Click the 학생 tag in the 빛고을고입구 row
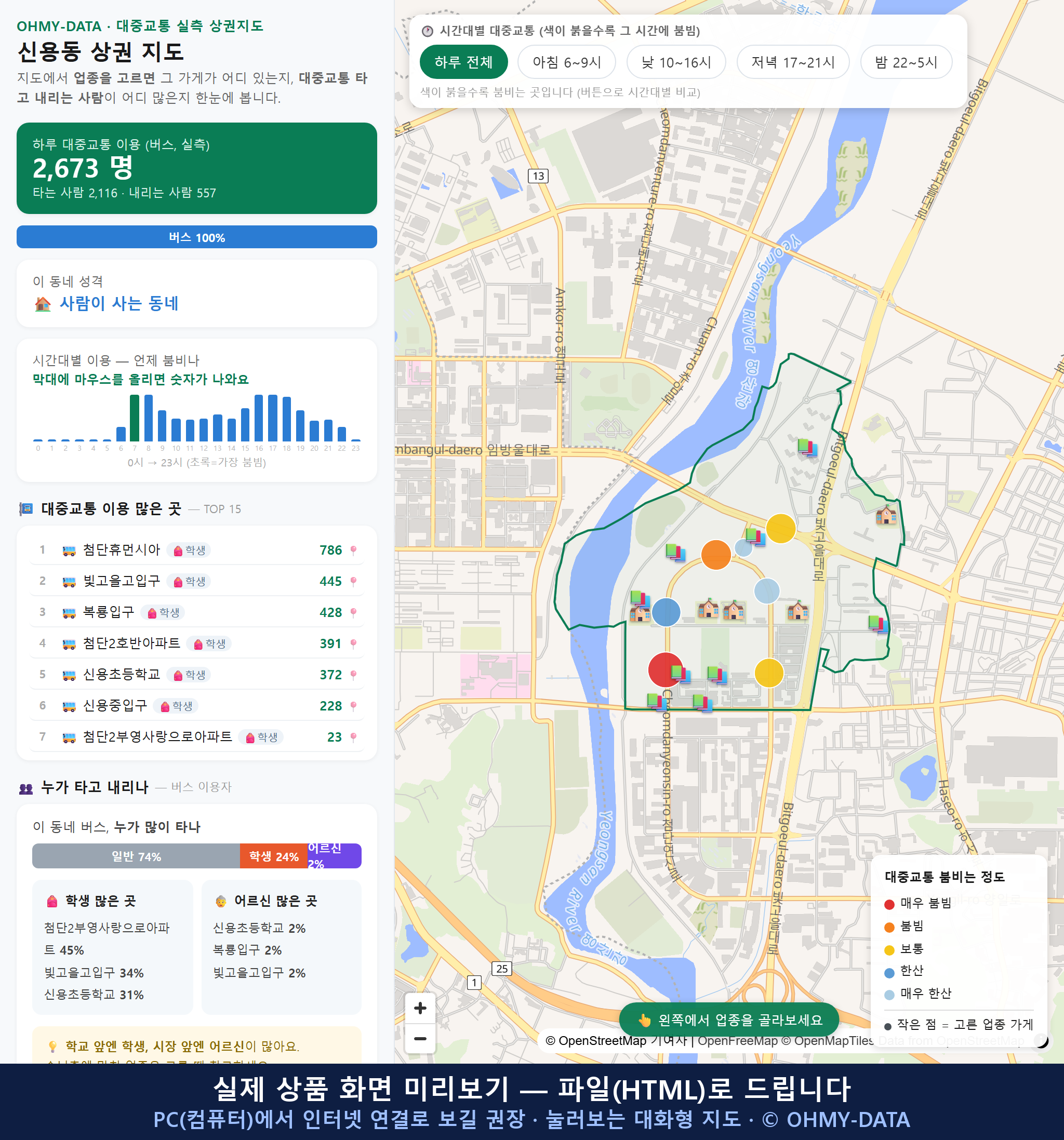The height and width of the screenshot is (1140, 1064). pos(189,582)
